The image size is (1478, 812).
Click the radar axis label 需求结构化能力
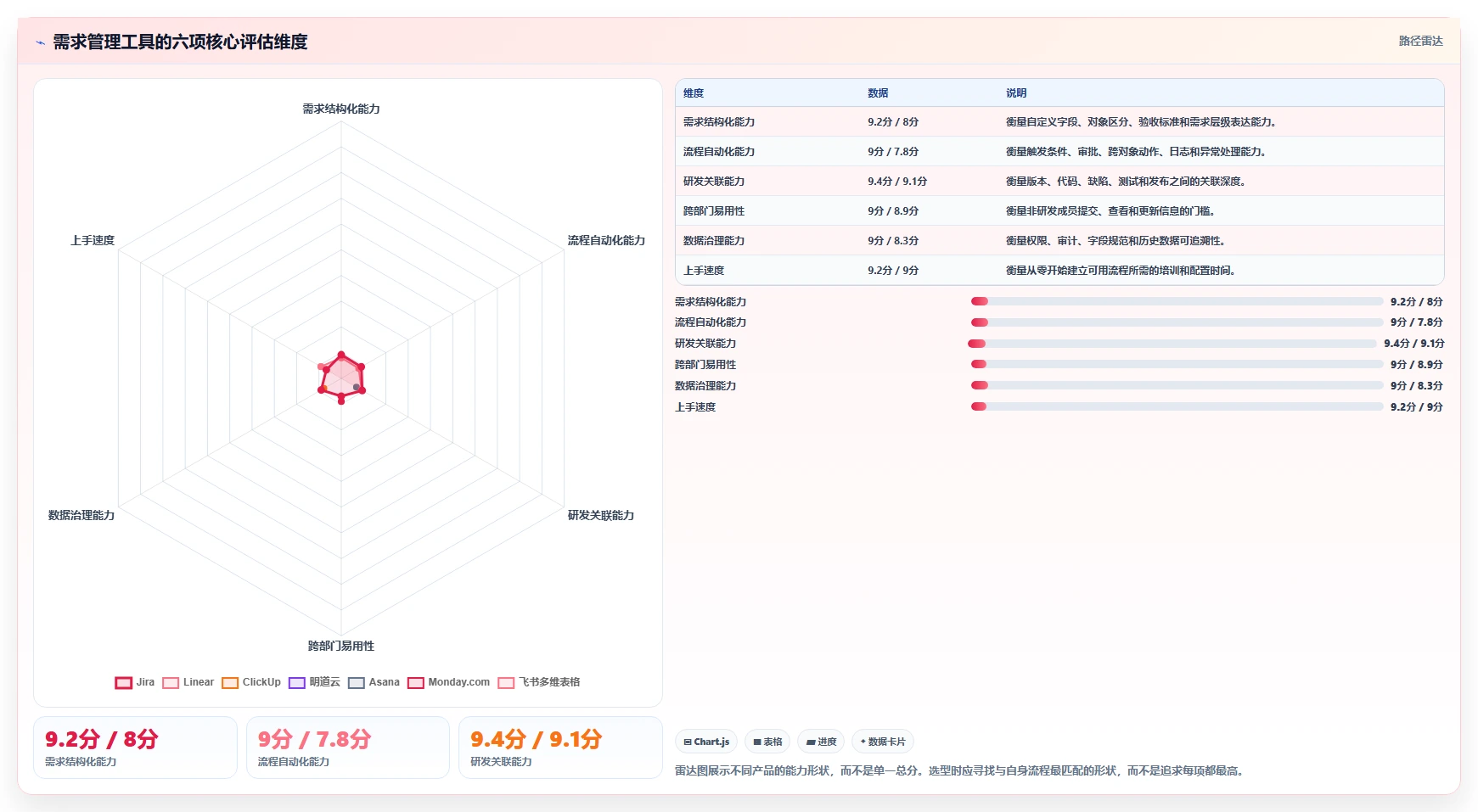tap(341, 109)
